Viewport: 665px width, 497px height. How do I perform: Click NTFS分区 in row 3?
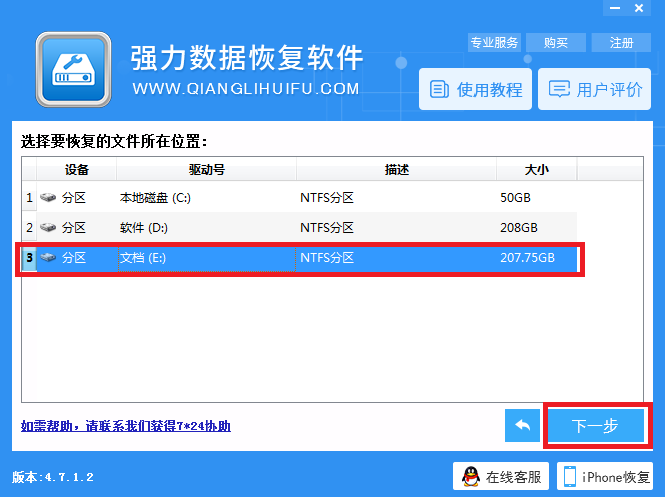(327, 257)
